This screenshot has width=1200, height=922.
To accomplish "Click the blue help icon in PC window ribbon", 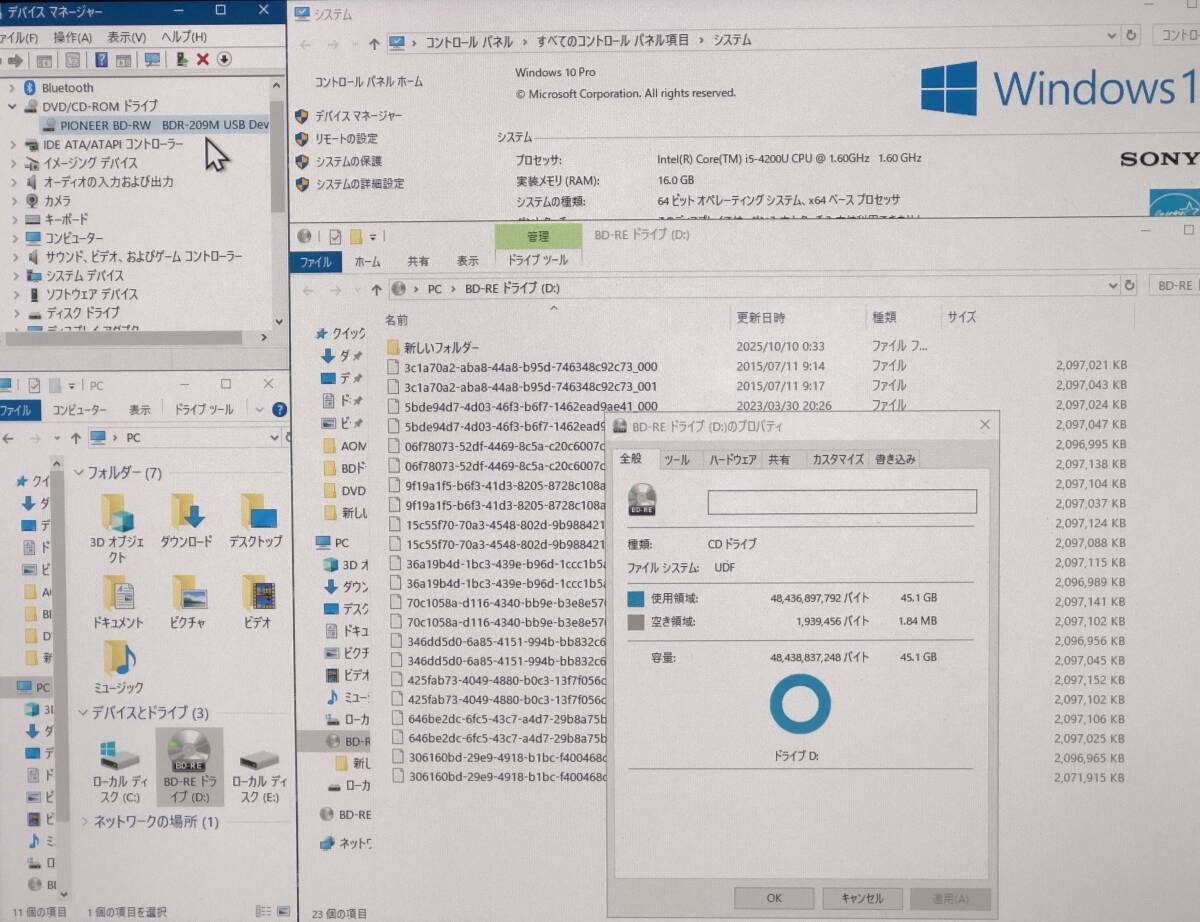I will pyautogui.click(x=279, y=409).
